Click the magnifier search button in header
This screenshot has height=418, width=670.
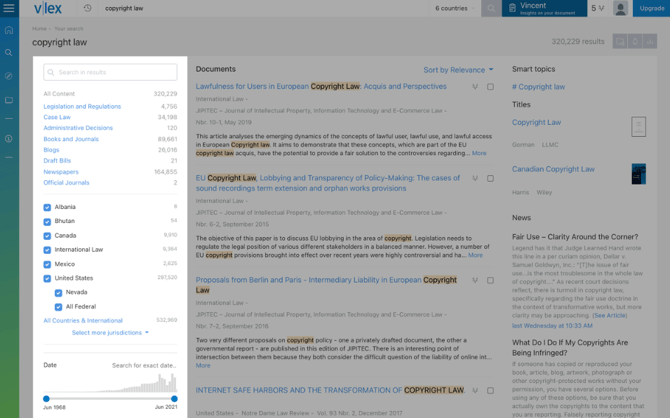(491, 8)
